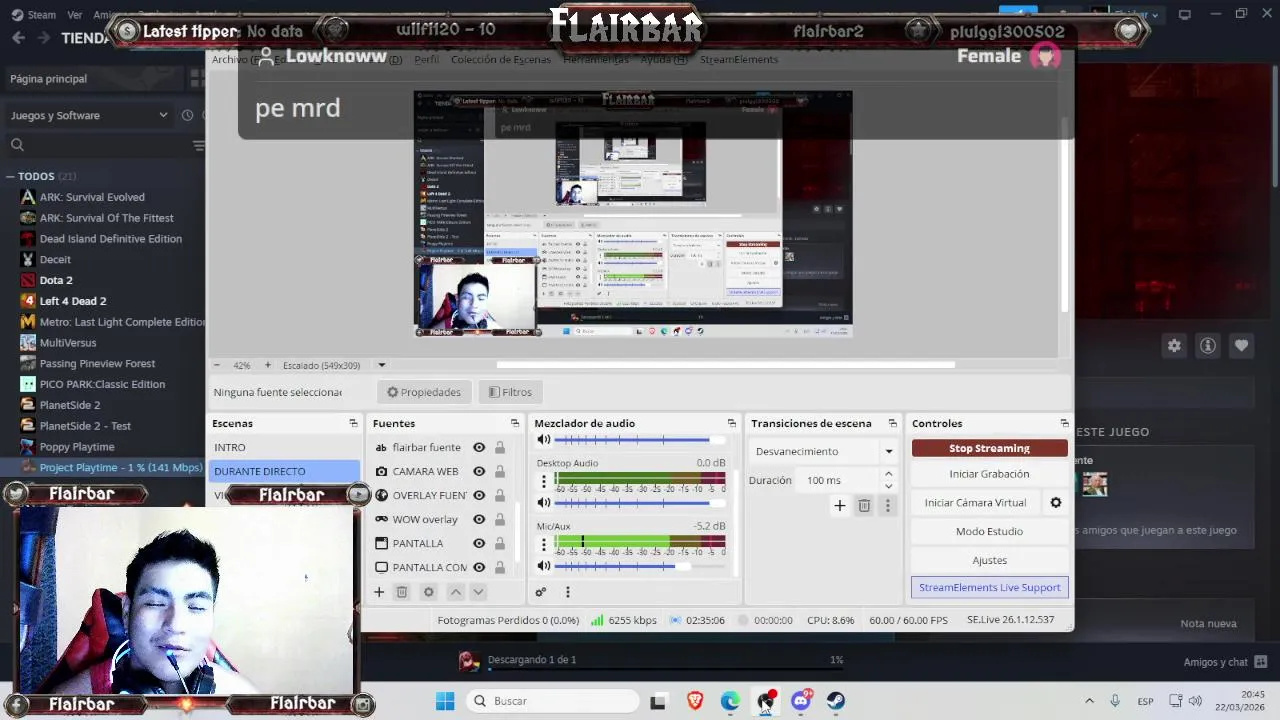
Task: Show hidden system tray icons chevron
Action: [1089, 701]
